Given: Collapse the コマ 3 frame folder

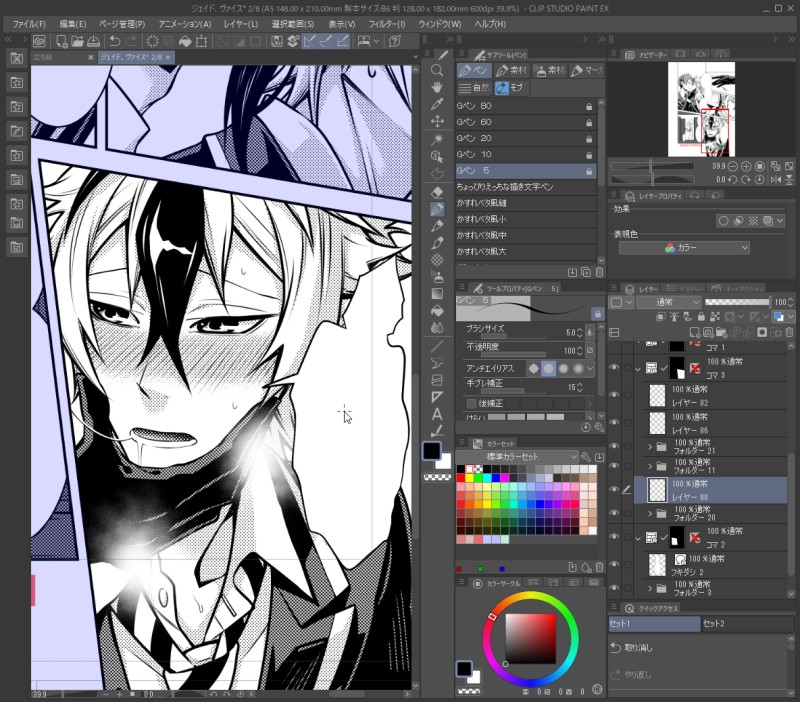Looking at the screenshot, I should tap(638, 368).
